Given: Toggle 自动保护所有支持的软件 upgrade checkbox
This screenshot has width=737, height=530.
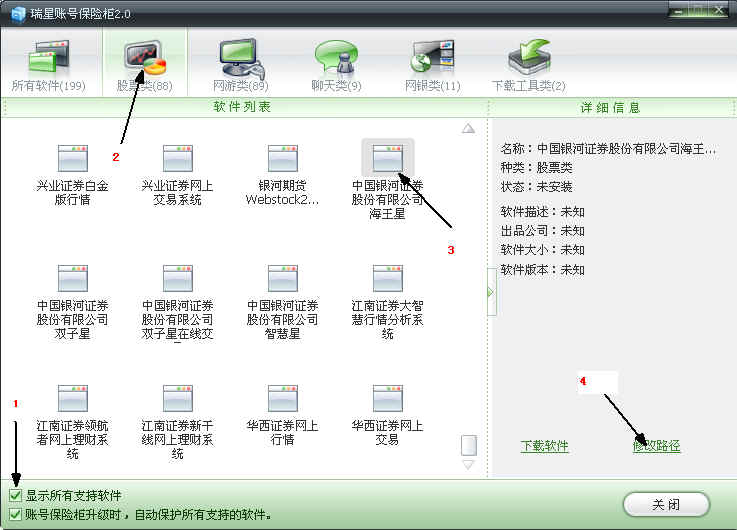Looking at the screenshot, I should [15, 514].
